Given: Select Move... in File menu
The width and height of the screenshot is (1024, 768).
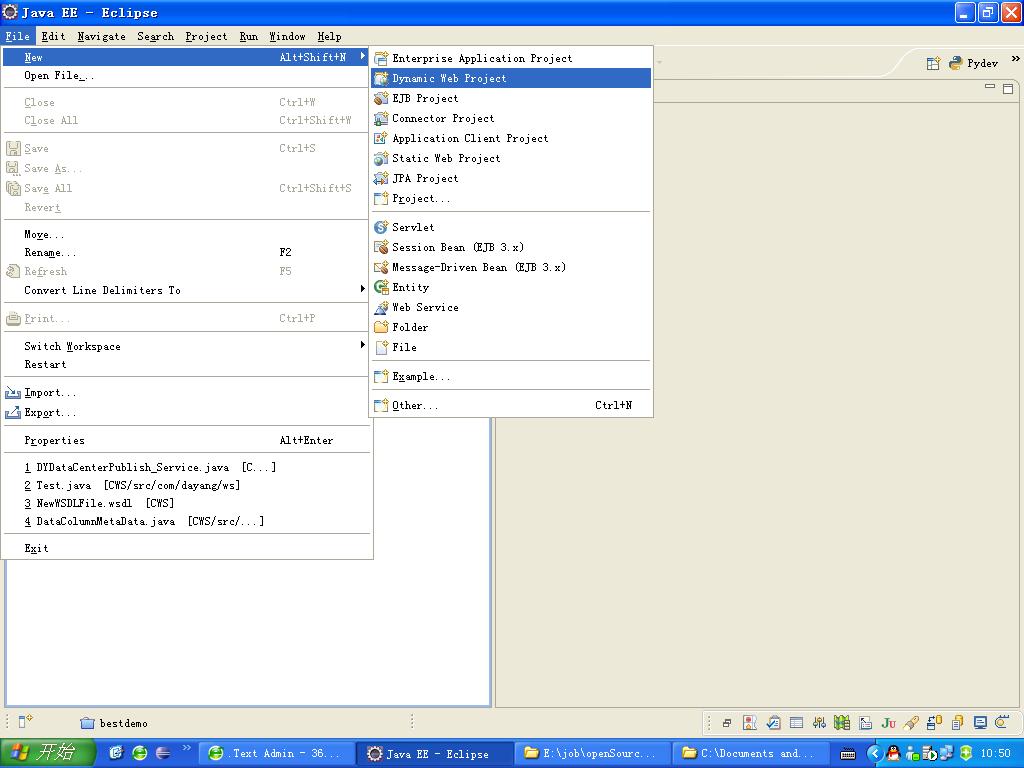Looking at the screenshot, I should (186, 234).
